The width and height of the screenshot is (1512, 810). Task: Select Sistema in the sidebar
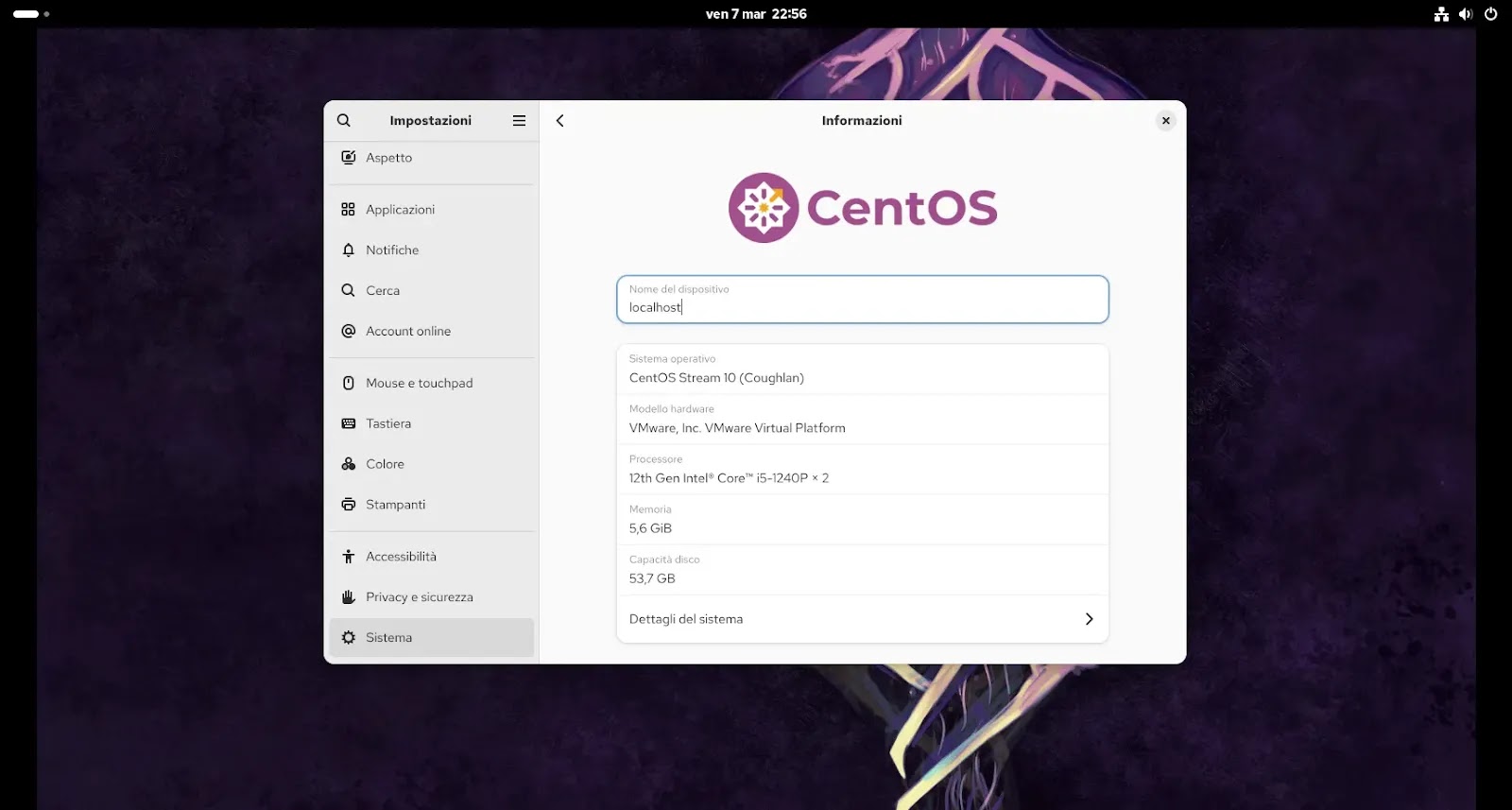(388, 638)
